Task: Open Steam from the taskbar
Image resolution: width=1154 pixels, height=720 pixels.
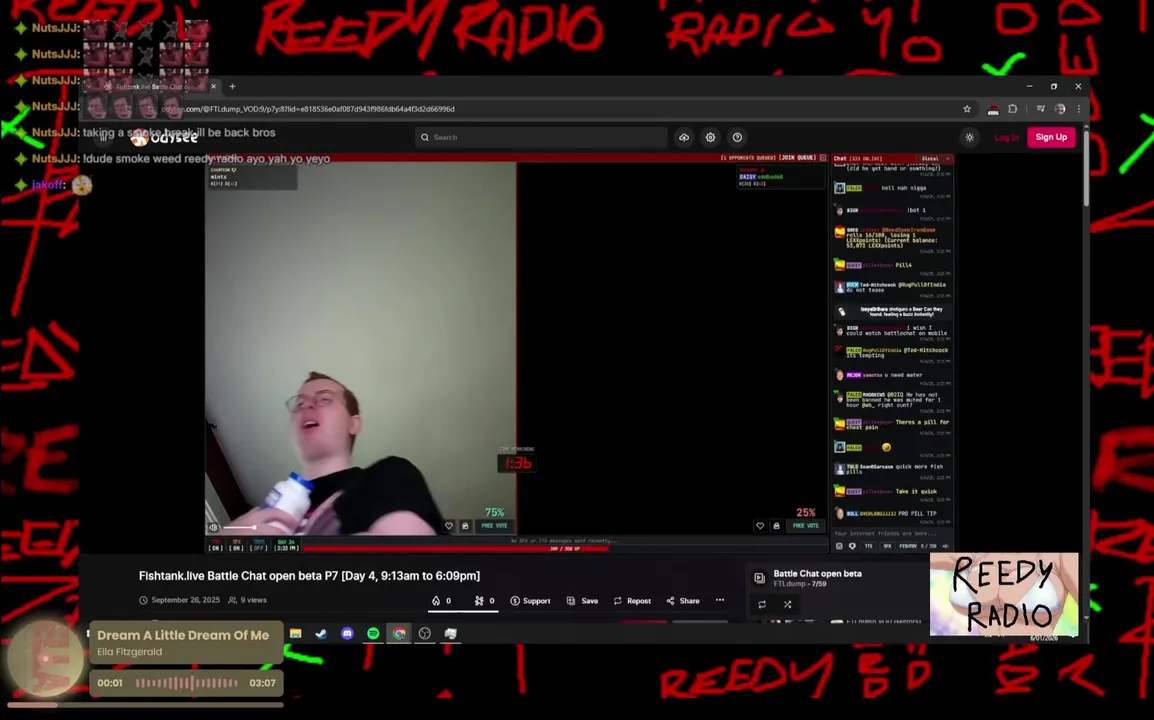Action: (x=322, y=634)
